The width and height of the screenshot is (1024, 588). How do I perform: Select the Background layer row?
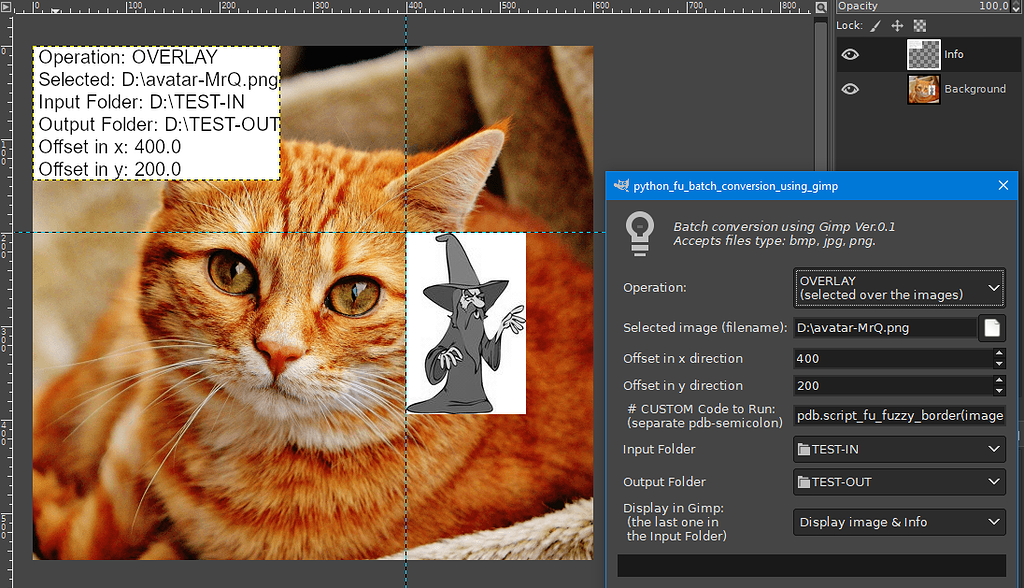[x=975, y=88]
